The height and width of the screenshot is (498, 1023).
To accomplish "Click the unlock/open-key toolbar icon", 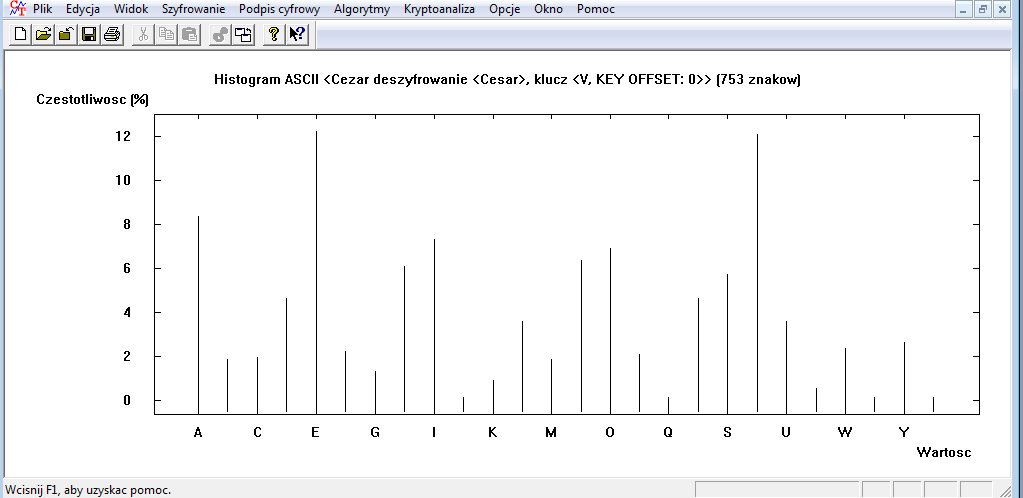I will point(65,34).
